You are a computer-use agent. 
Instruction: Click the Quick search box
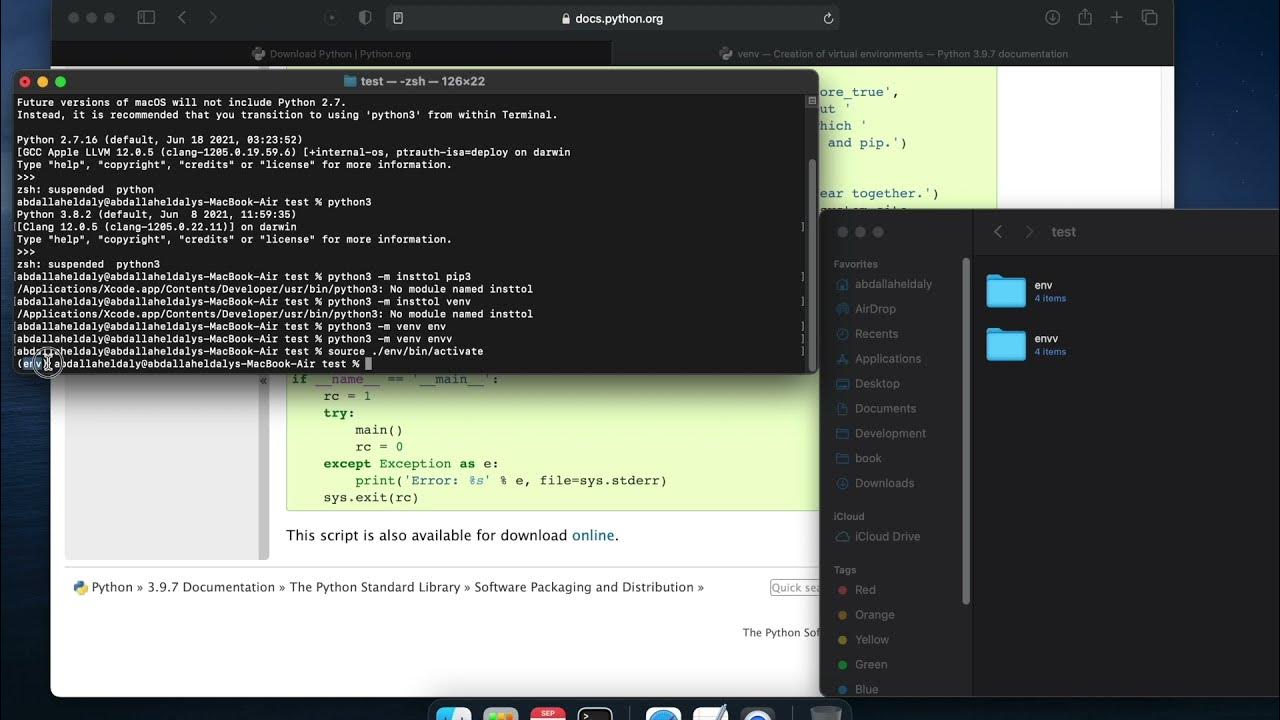[795, 588]
